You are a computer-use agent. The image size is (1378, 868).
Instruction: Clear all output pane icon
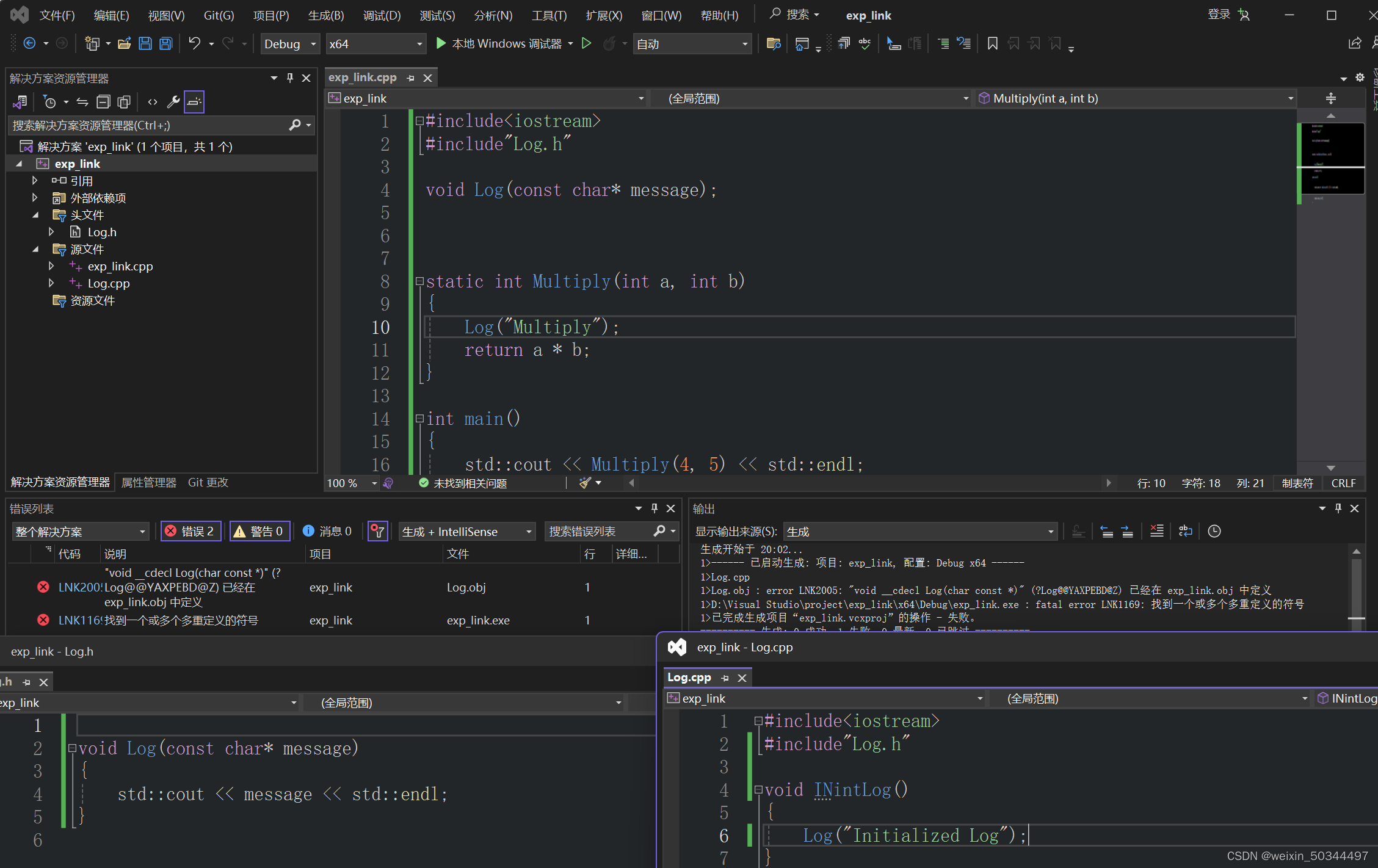pyautogui.click(x=1156, y=531)
